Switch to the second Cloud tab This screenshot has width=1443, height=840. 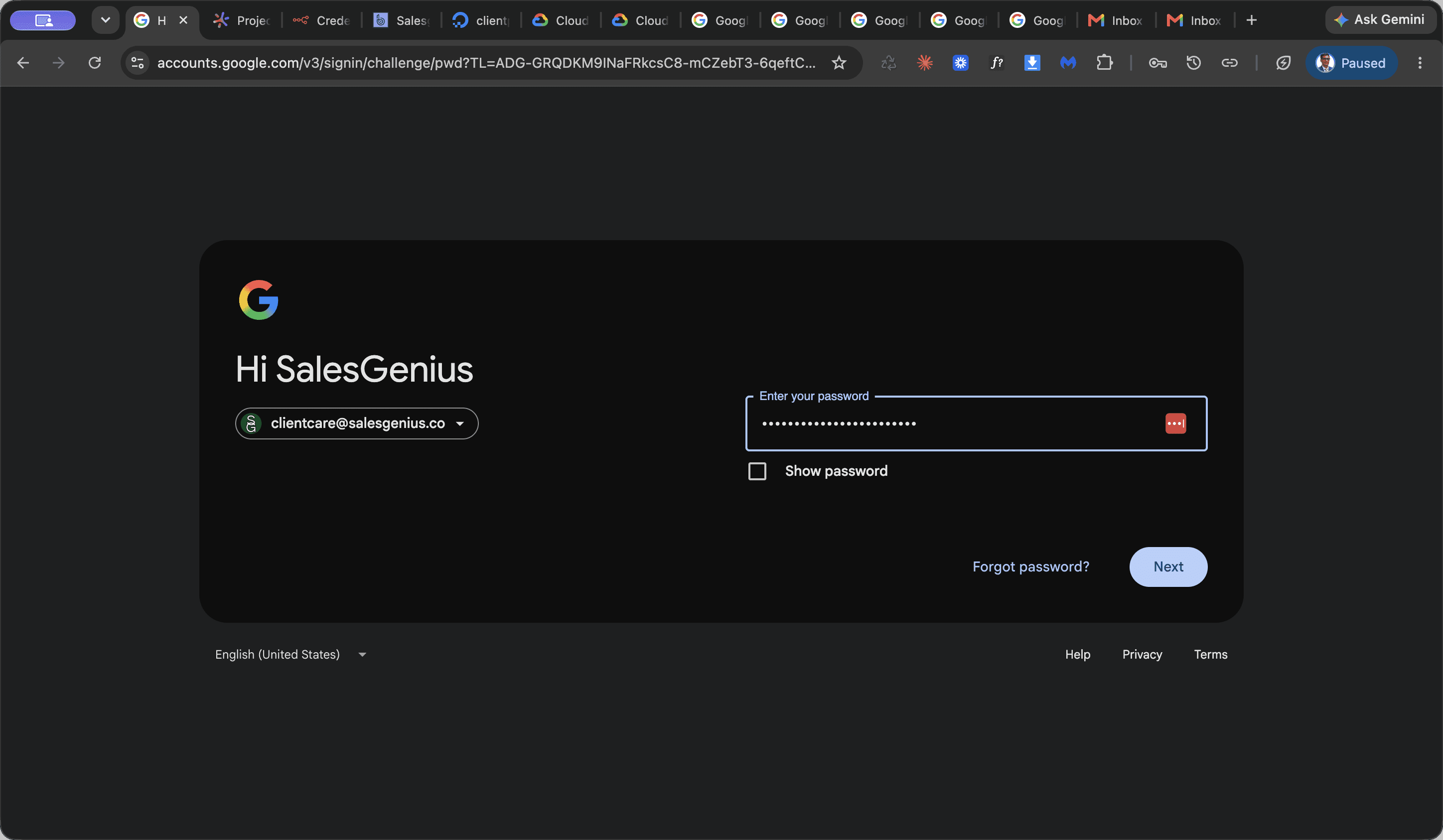tap(640, 20)
